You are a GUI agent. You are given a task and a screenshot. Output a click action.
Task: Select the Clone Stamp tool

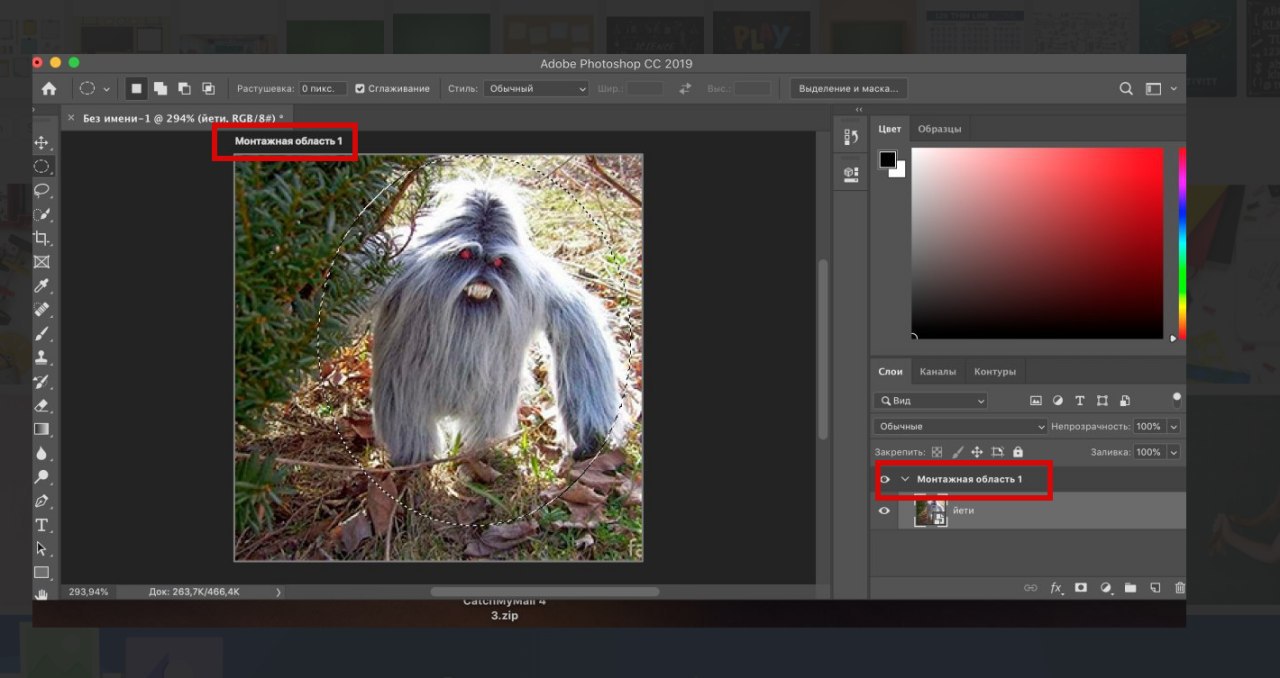coord(41,357)
